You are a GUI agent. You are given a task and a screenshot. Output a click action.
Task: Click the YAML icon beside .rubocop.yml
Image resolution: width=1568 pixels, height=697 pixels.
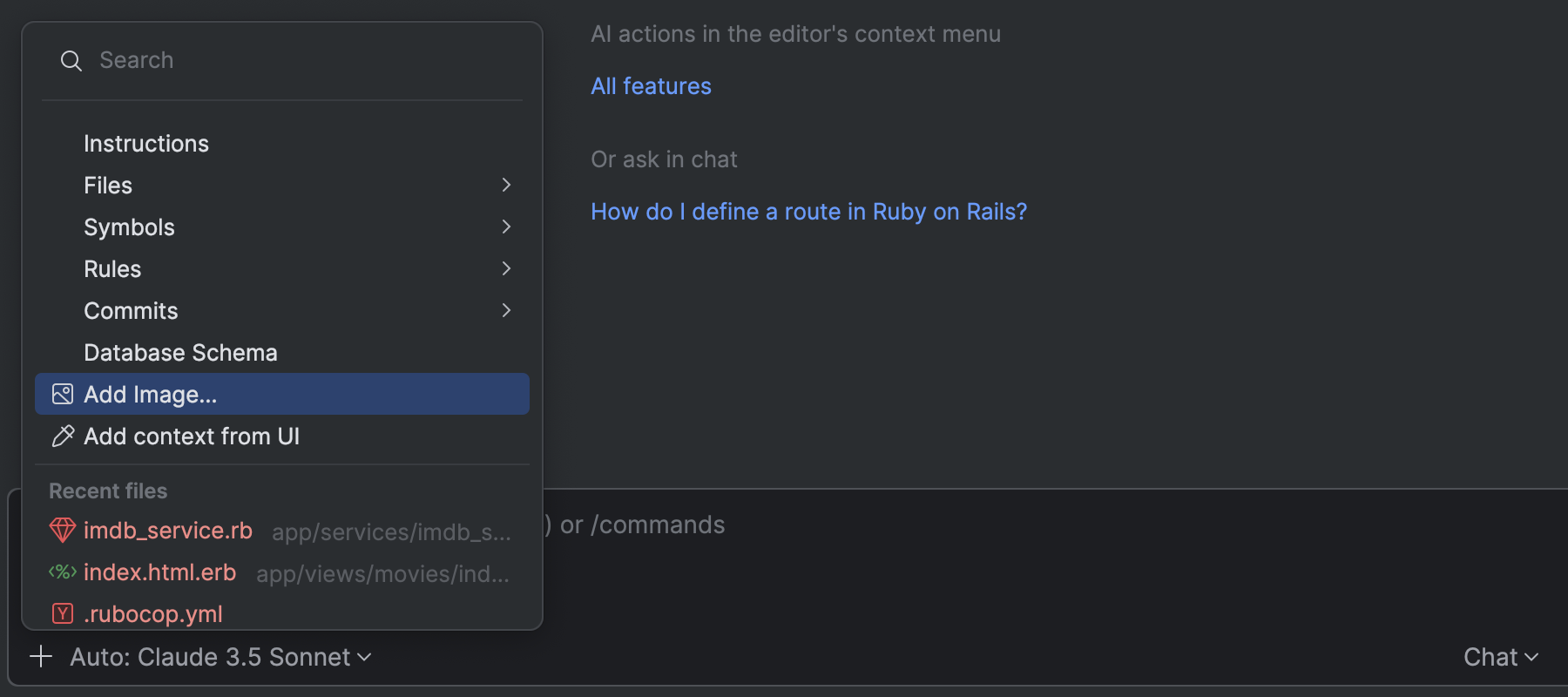tap(63, 613)
